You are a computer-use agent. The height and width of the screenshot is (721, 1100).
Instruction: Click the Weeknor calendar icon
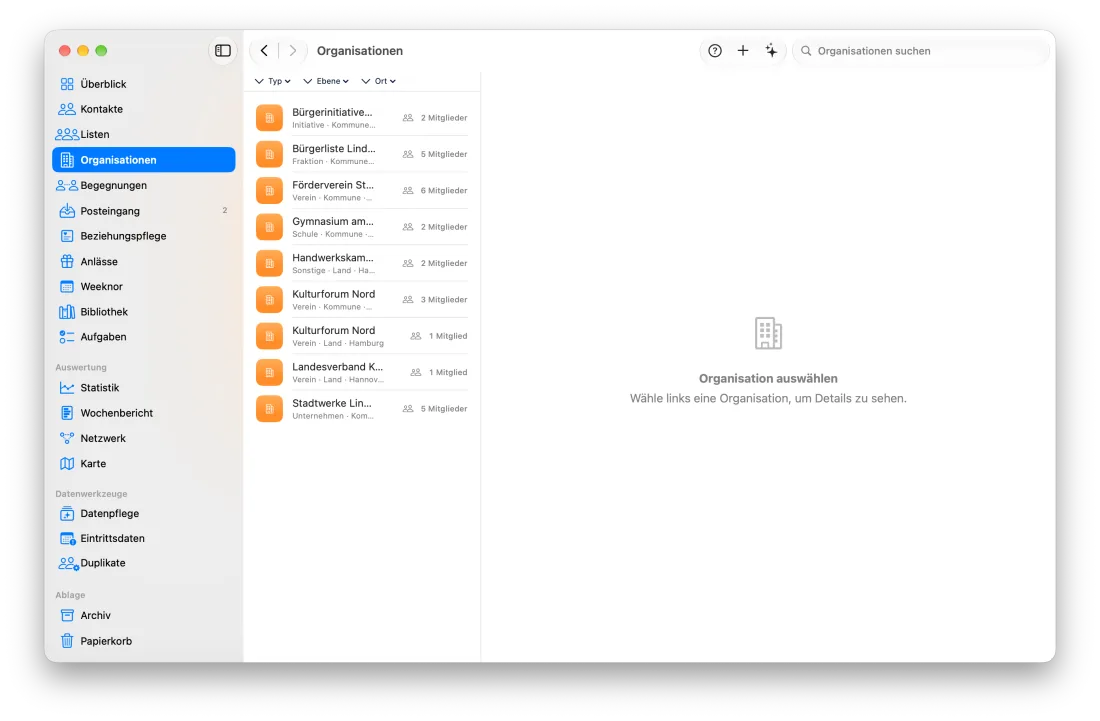[67, 287]
